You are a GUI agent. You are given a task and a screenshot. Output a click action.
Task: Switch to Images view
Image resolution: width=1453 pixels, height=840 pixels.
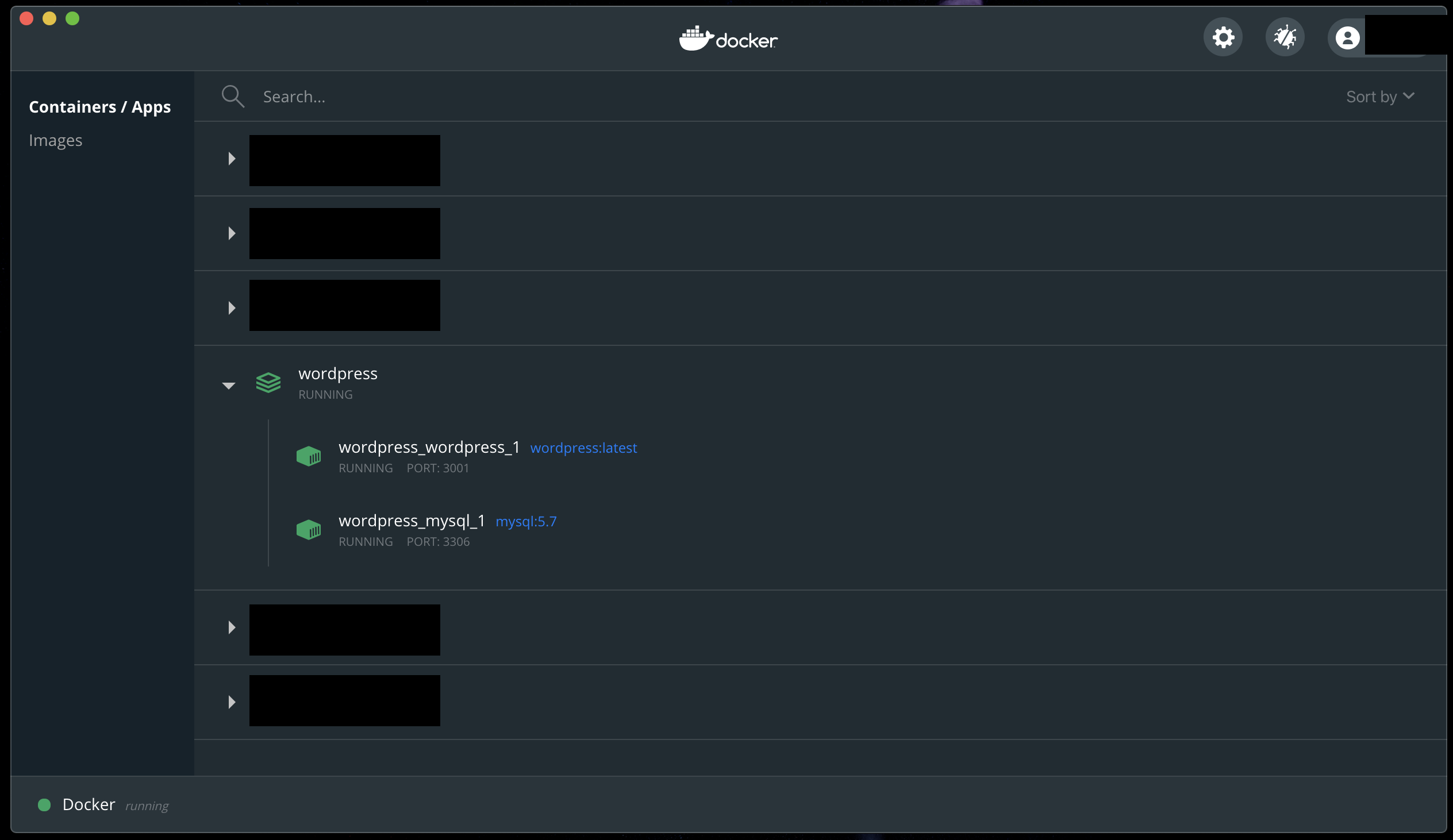(x=55, y=140)
